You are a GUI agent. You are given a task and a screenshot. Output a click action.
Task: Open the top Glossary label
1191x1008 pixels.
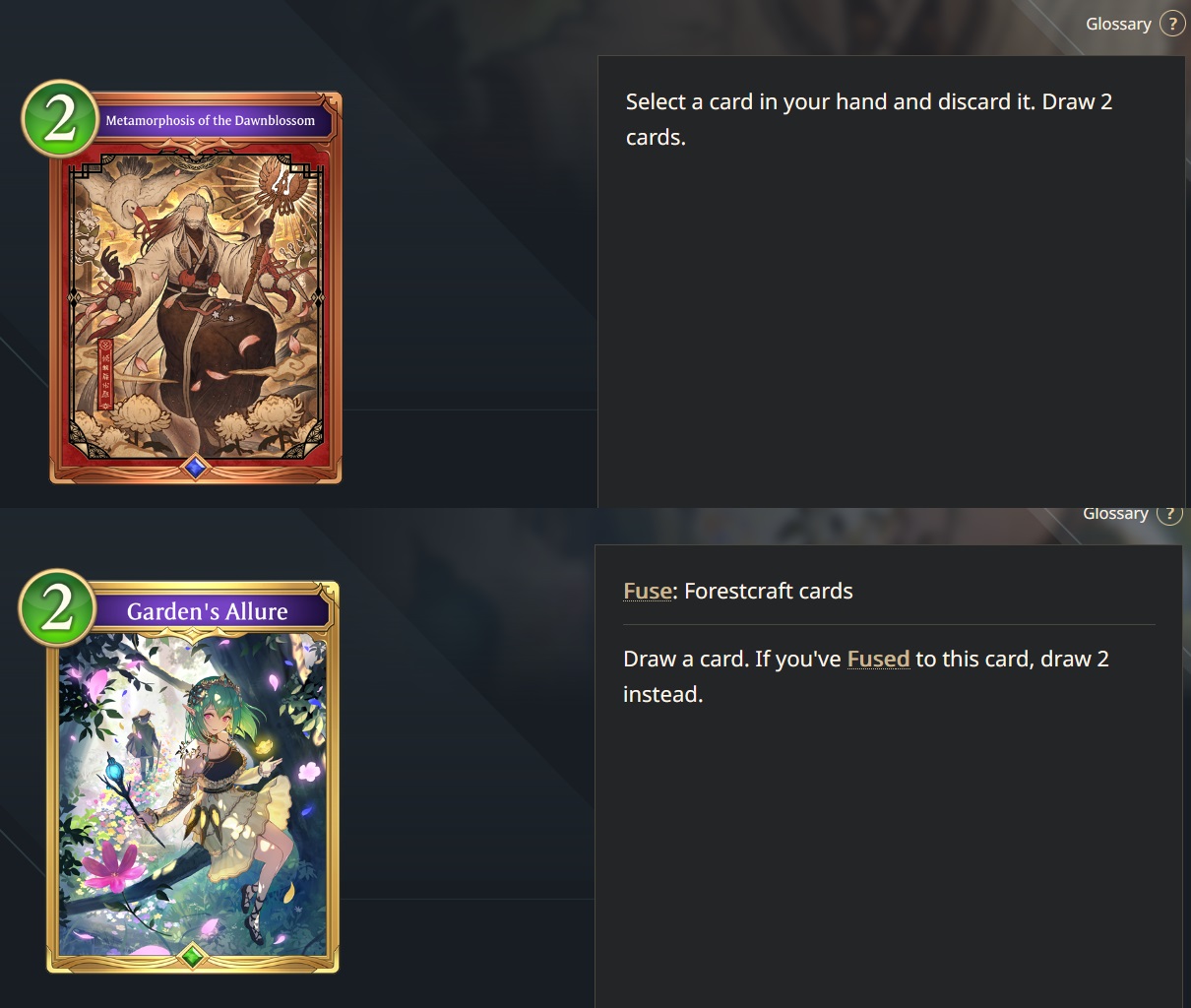pyautogui.click(x=1118, y=24)
